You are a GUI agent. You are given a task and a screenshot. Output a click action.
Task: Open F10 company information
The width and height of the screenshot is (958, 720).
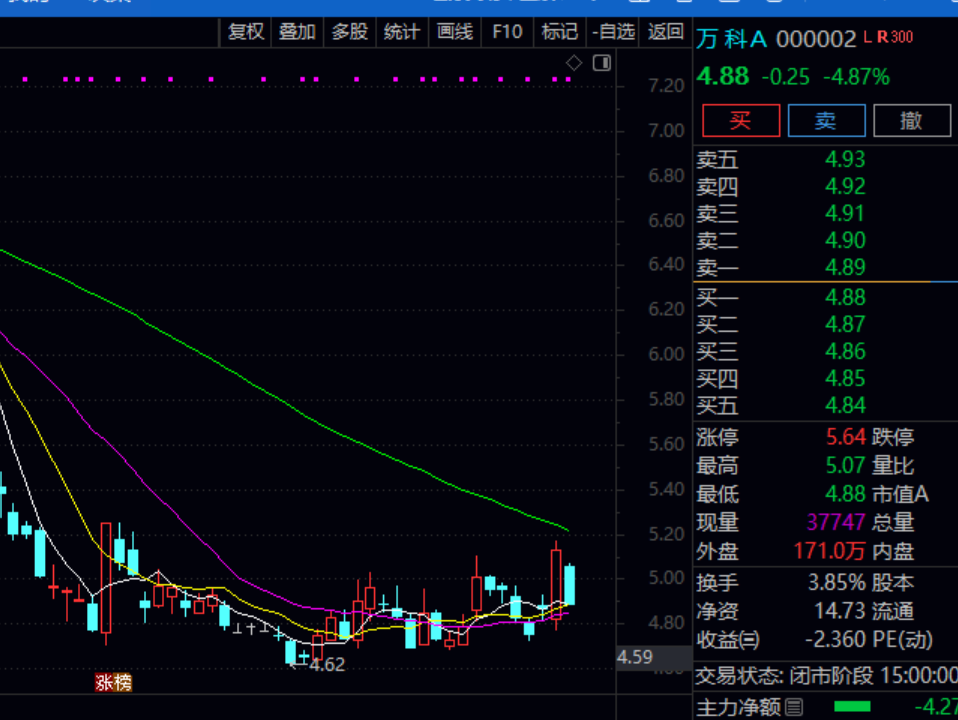(x=507, y=32)
